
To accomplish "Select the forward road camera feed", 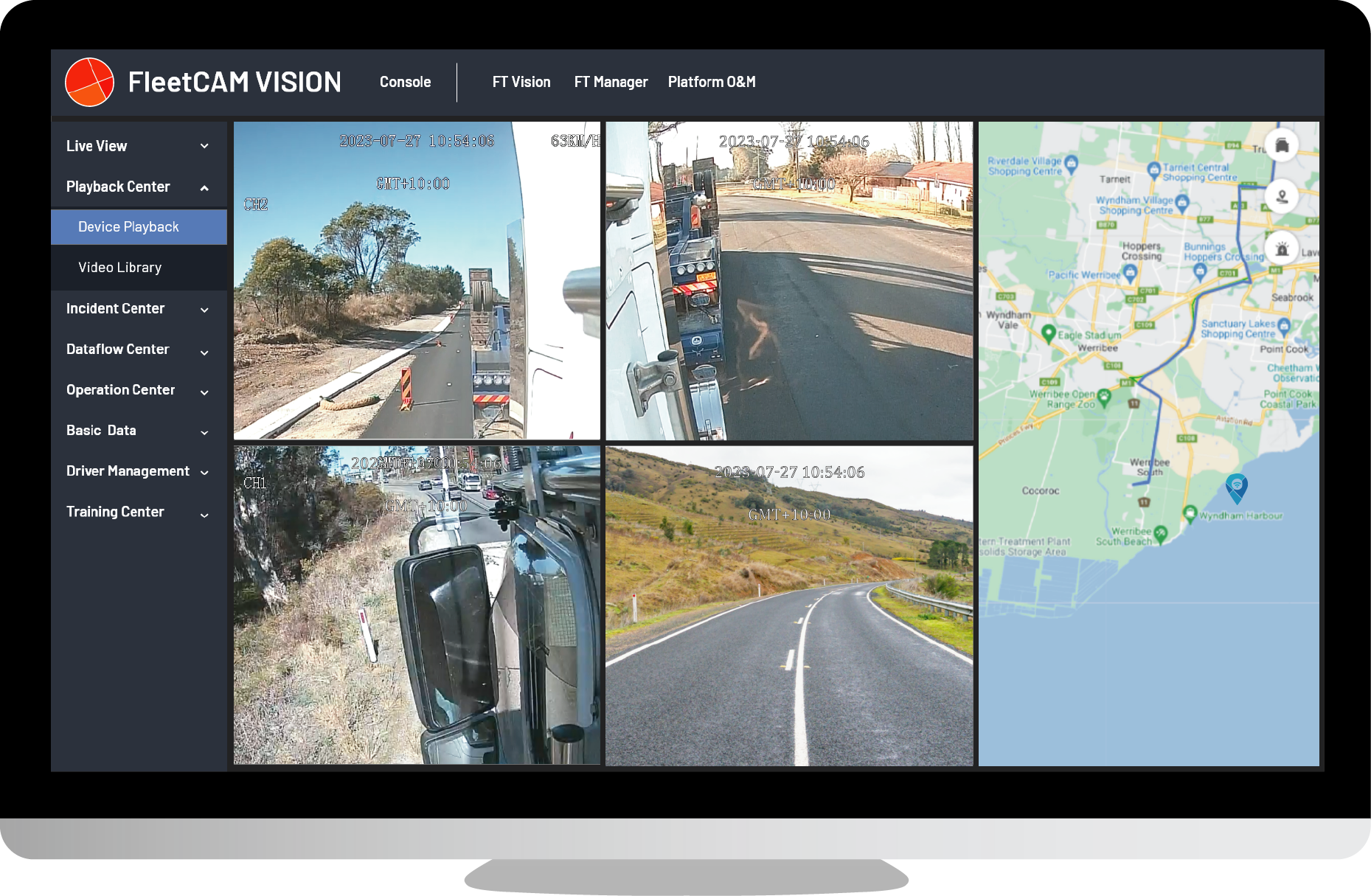I will [789, 605].
